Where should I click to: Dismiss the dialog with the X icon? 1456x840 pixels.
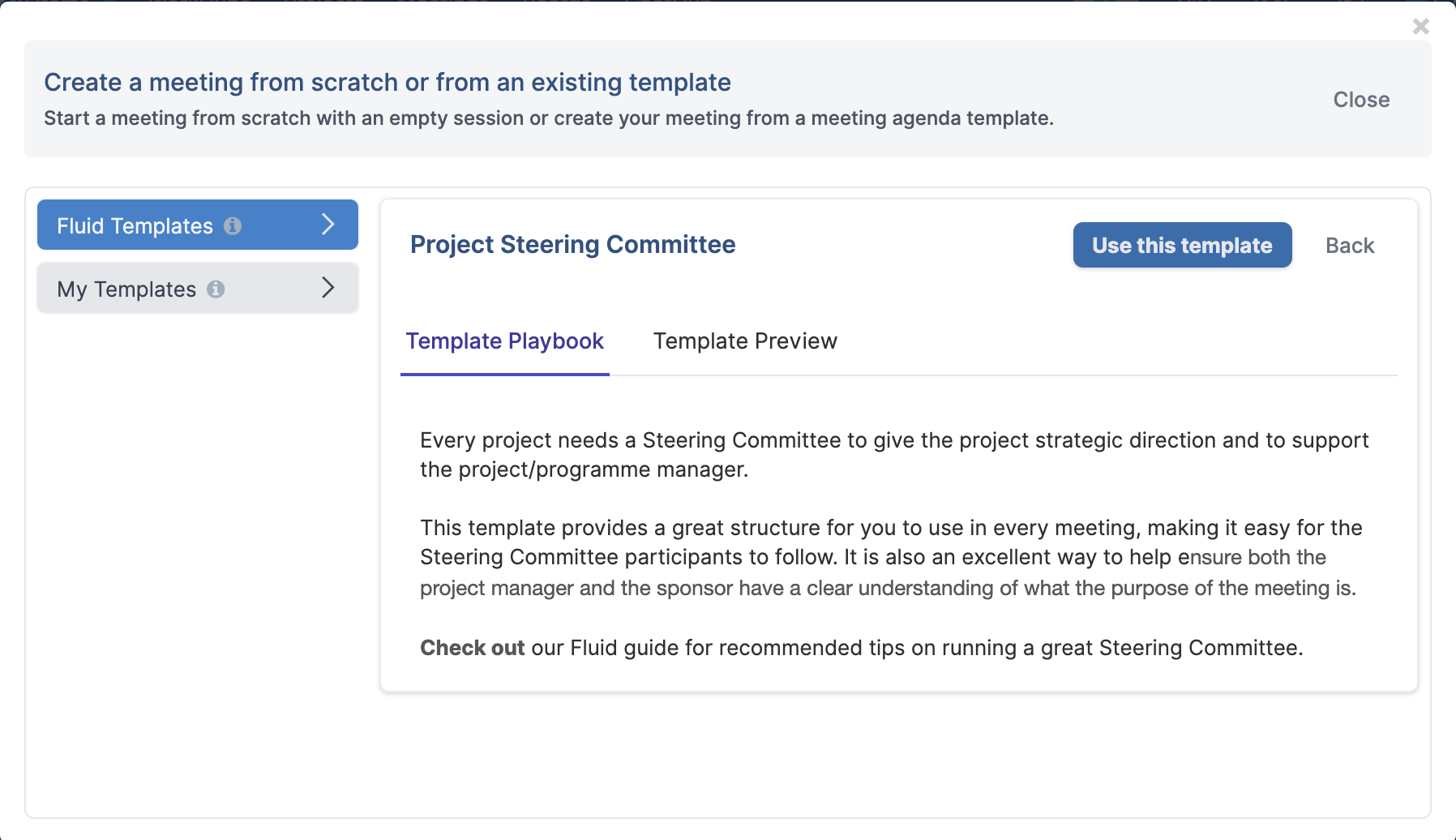pos(1420,27)
